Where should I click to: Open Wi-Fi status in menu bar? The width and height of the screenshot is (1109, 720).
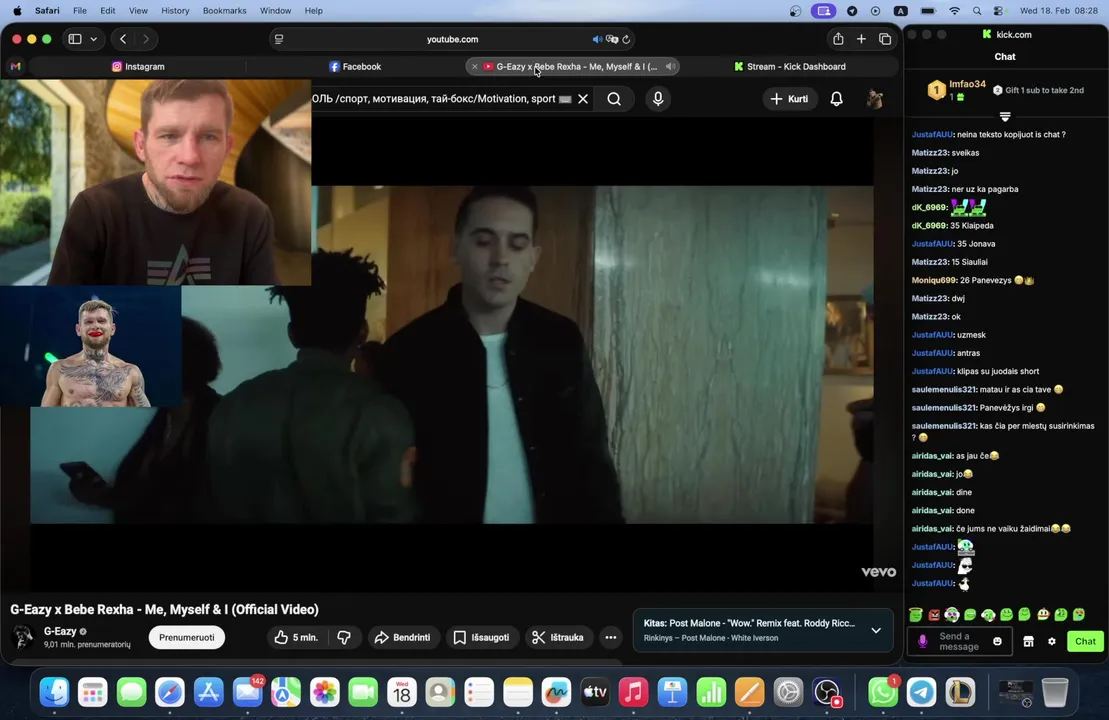click(x=954, y=11)
